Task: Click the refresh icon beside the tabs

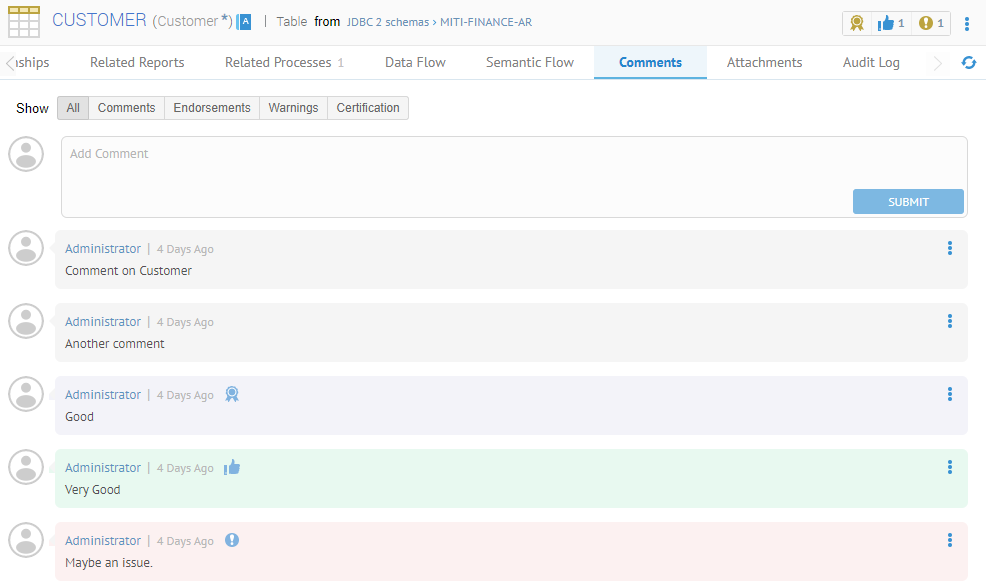Action: coord(968,63)
